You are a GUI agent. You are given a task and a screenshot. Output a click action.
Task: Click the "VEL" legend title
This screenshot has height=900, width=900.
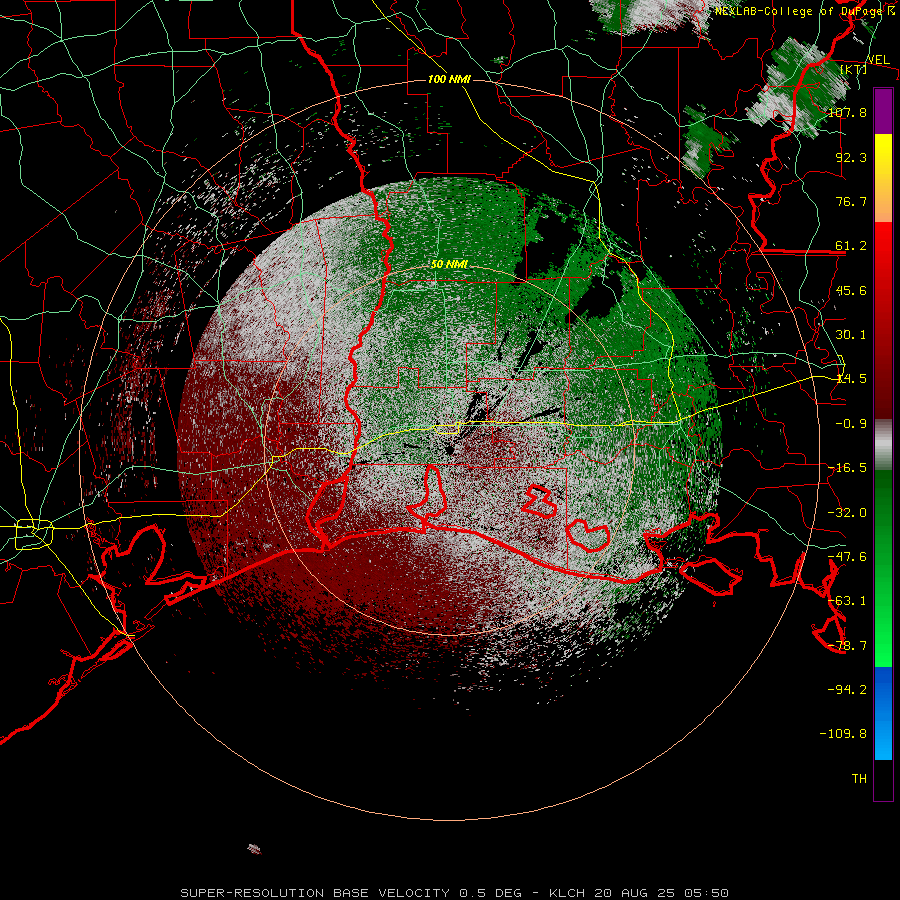(x=878, y=59)
